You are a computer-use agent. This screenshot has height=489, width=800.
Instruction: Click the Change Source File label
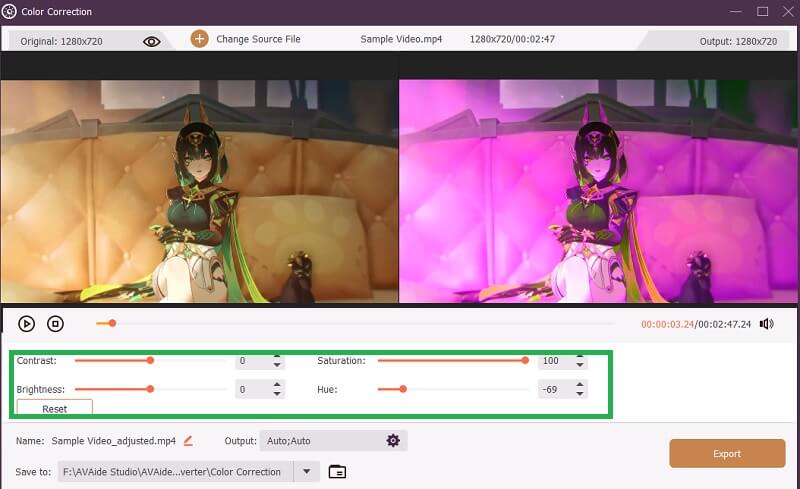(258, 39)
